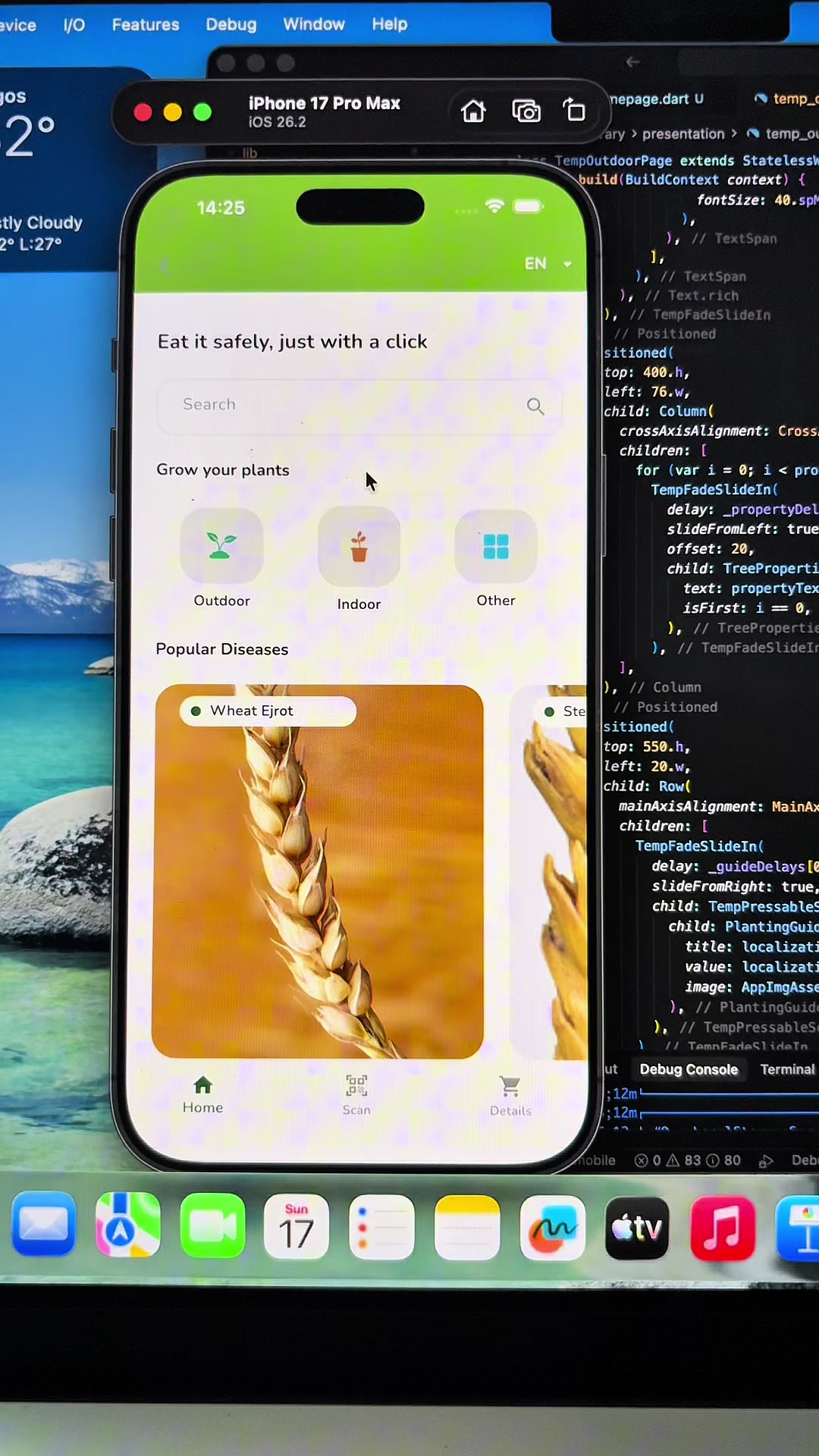
Task: Open the EN language dropdown
Action: click(548, 263)
